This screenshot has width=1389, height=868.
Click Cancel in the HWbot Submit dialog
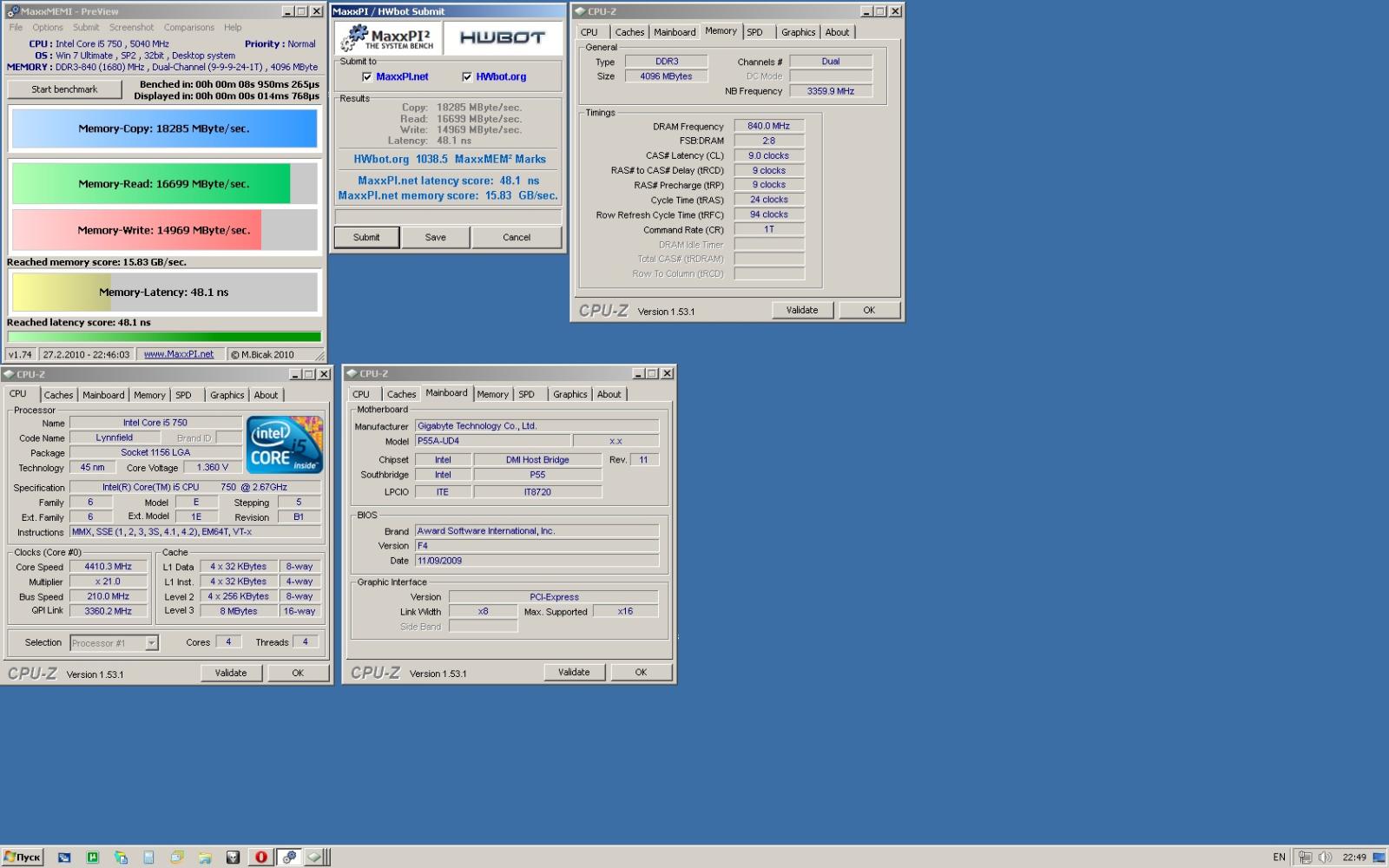click(517, 237)
